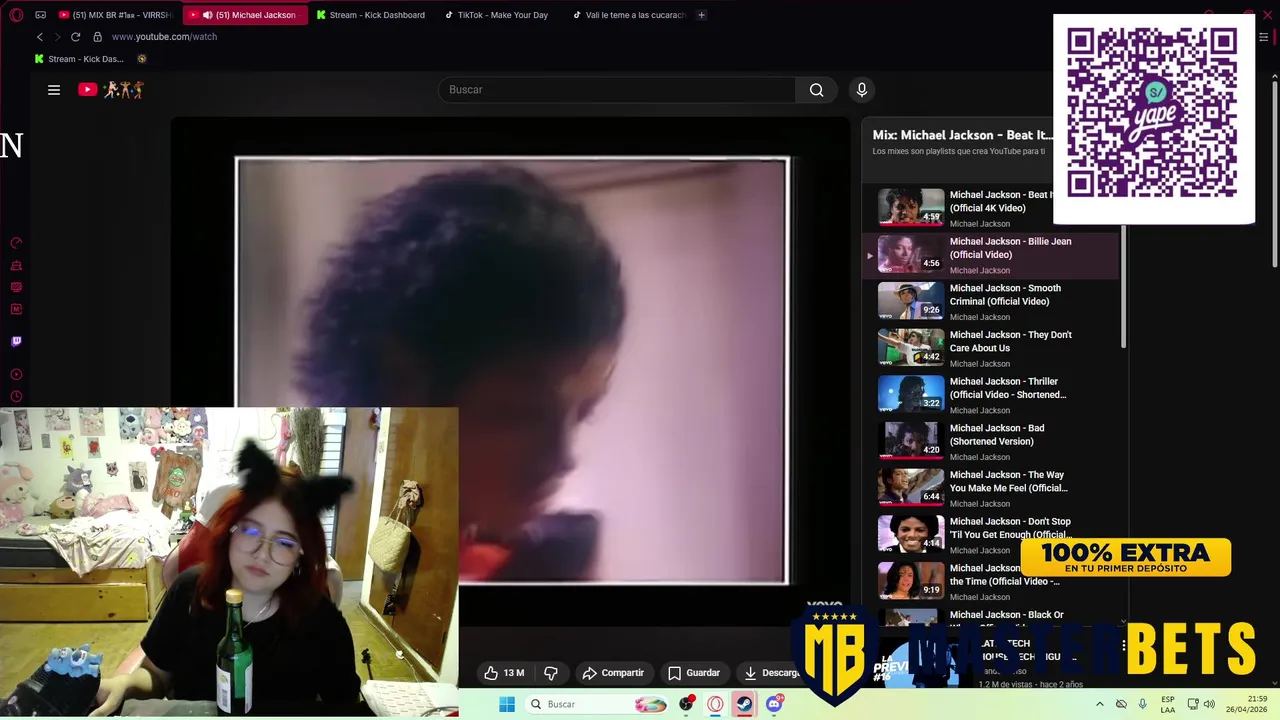The image size is (1280, 720).
Task: Open the taskbar microphone indicator
Action: click(x=1143, y=704)
